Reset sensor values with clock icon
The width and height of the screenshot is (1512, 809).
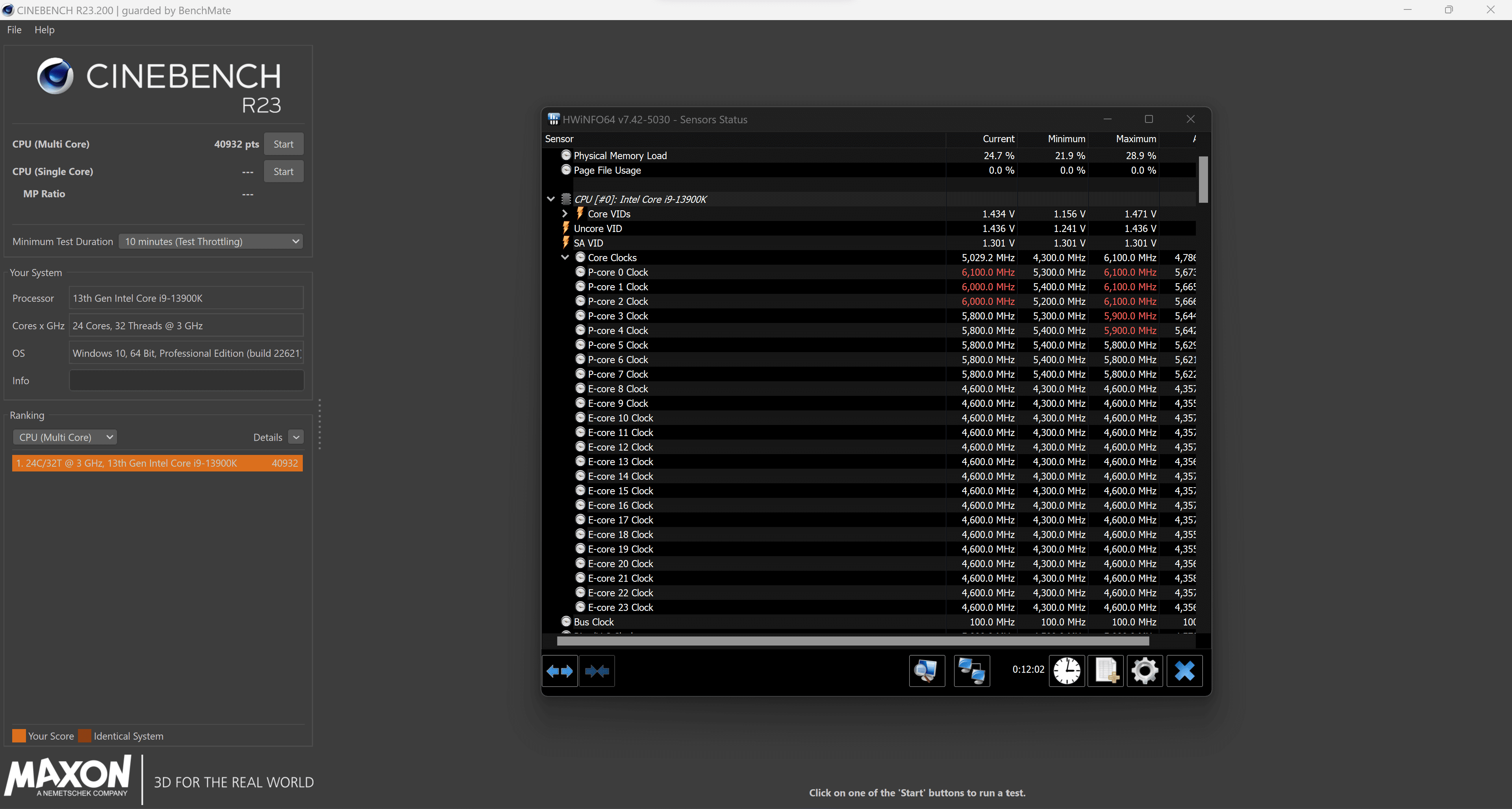pos(1067,671)
